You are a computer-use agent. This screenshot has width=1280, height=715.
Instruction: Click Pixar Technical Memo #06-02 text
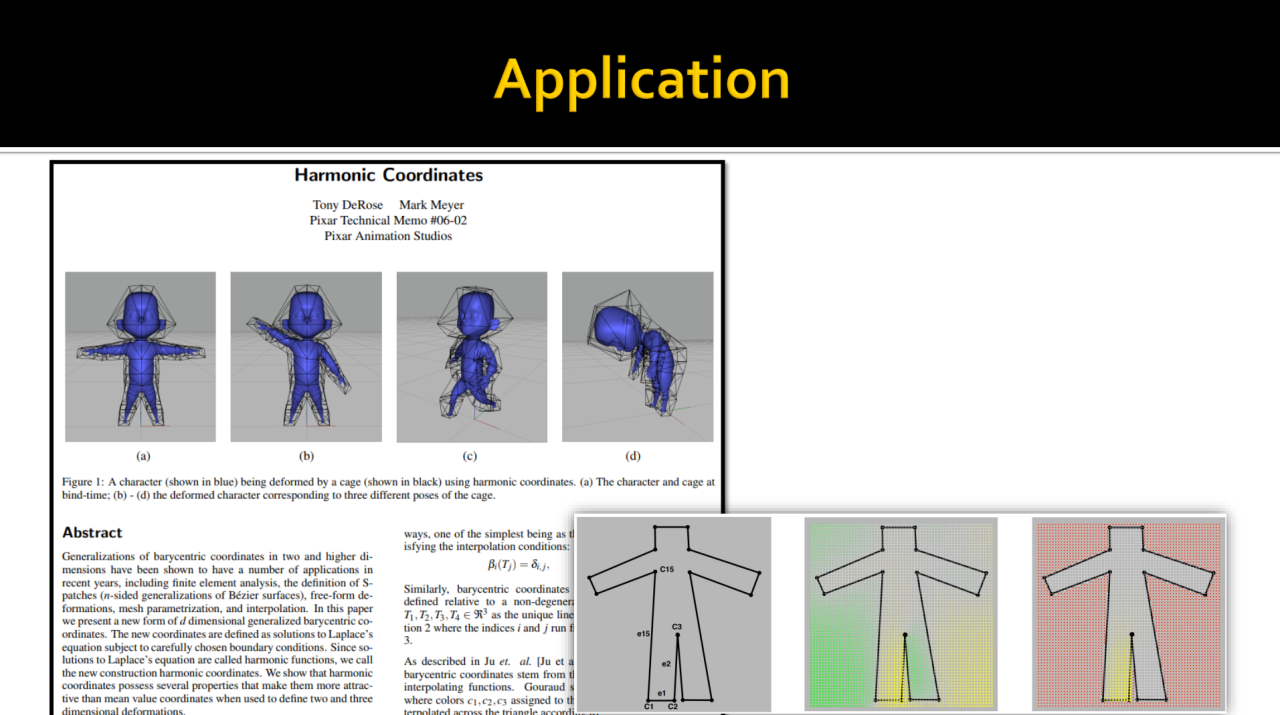(x=388, y=220)
